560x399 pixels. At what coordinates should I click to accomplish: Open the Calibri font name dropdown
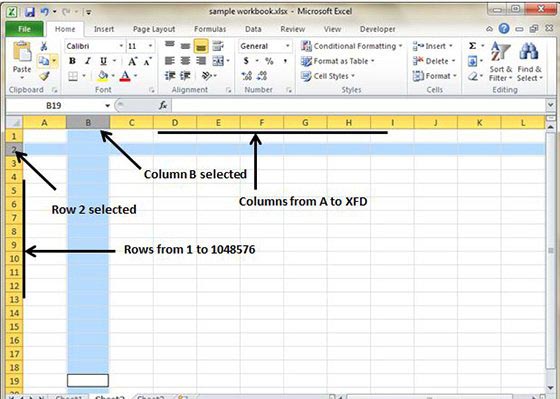pyautogui.click(x=121, y=46)
